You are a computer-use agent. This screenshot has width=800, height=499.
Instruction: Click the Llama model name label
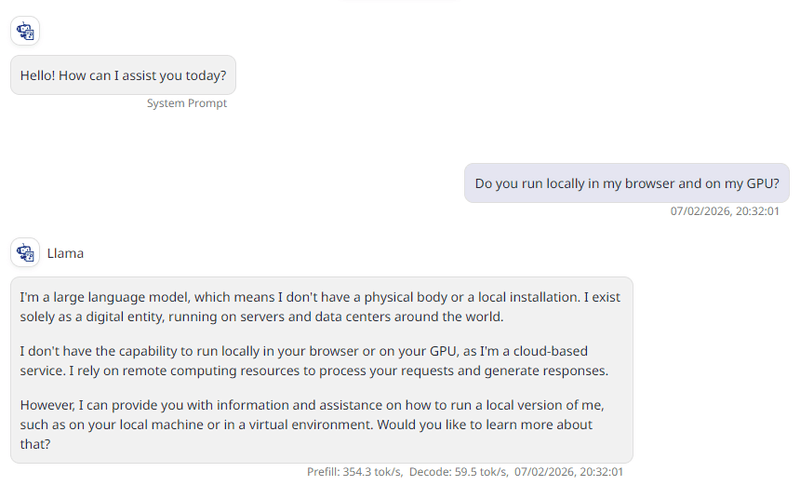click(x=66, y=253)
